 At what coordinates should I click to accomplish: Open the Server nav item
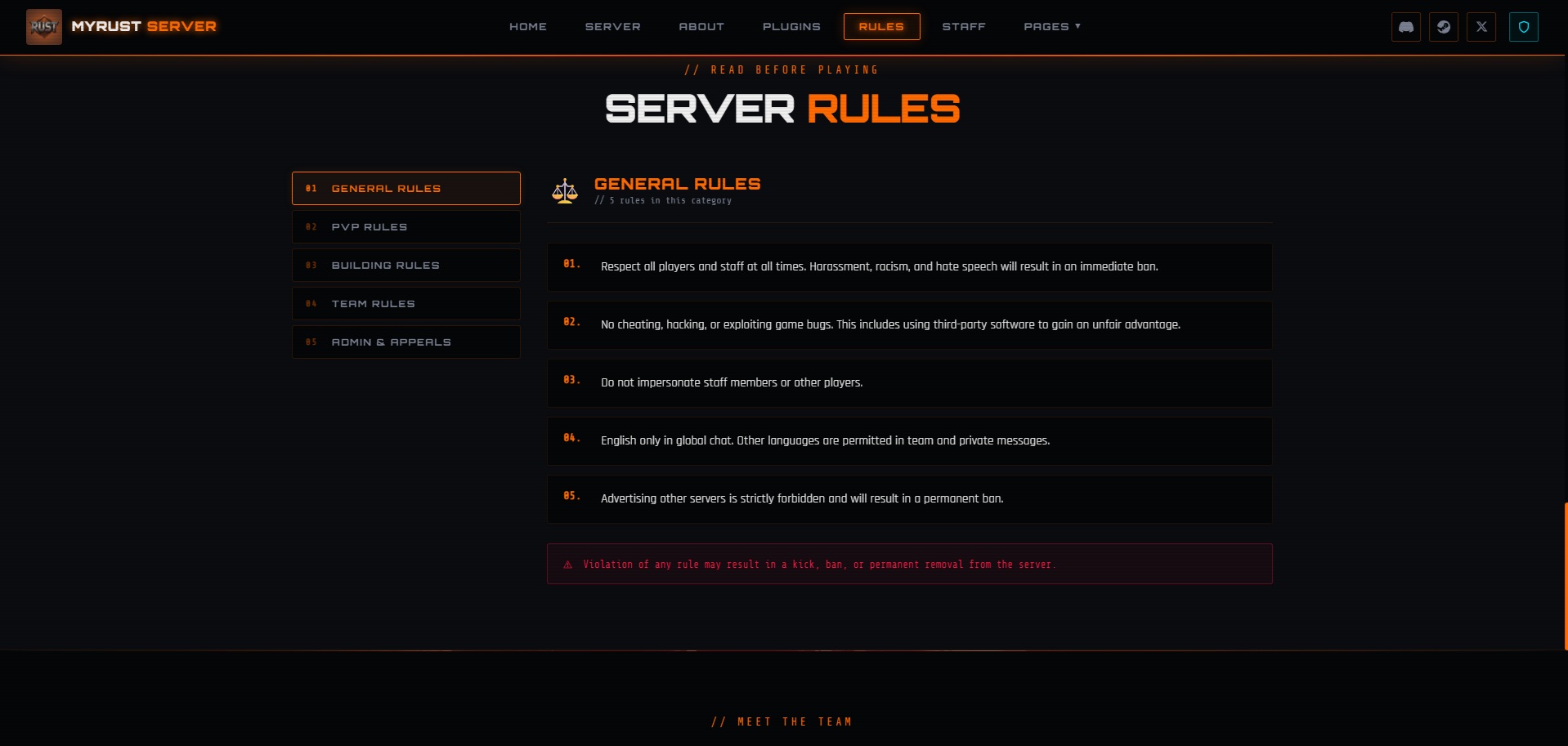pyautogui.click(x=612, y=27)
